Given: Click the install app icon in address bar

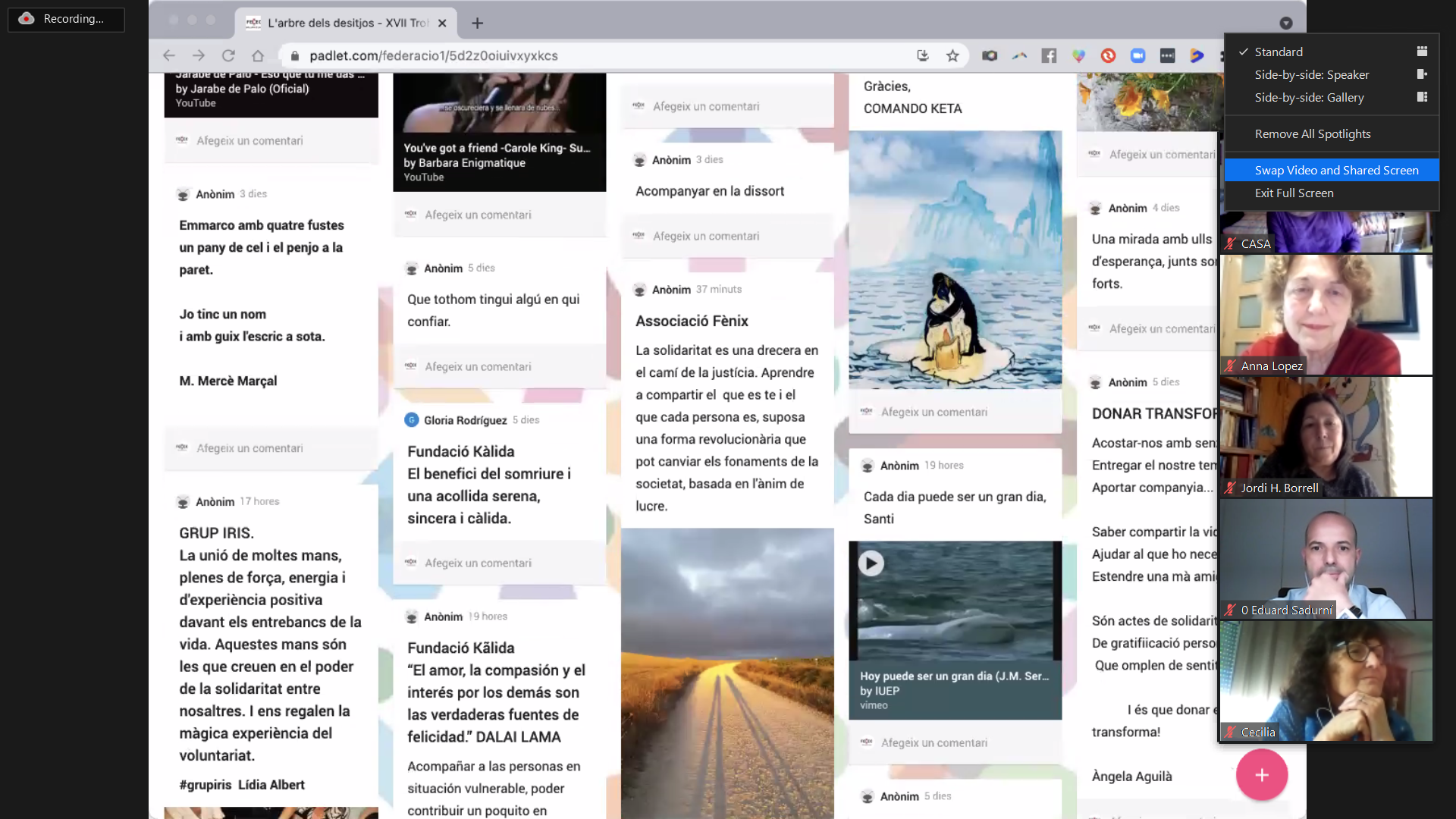Looking at the screenshot, I should tap(923, 55).
